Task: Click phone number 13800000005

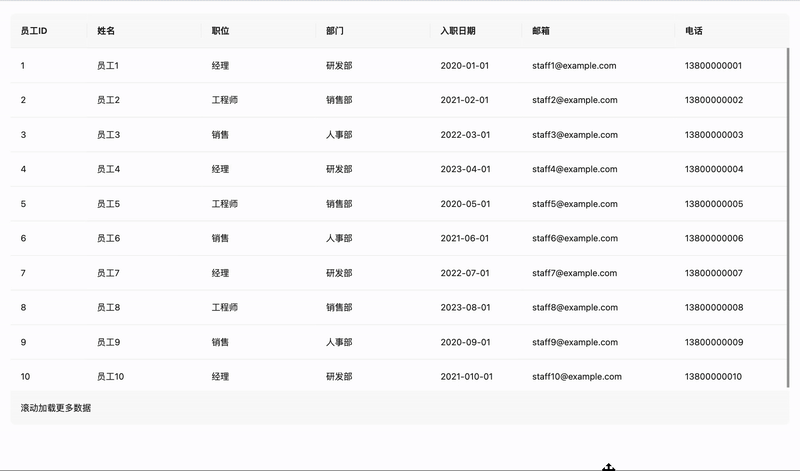Action: [714, 204]
